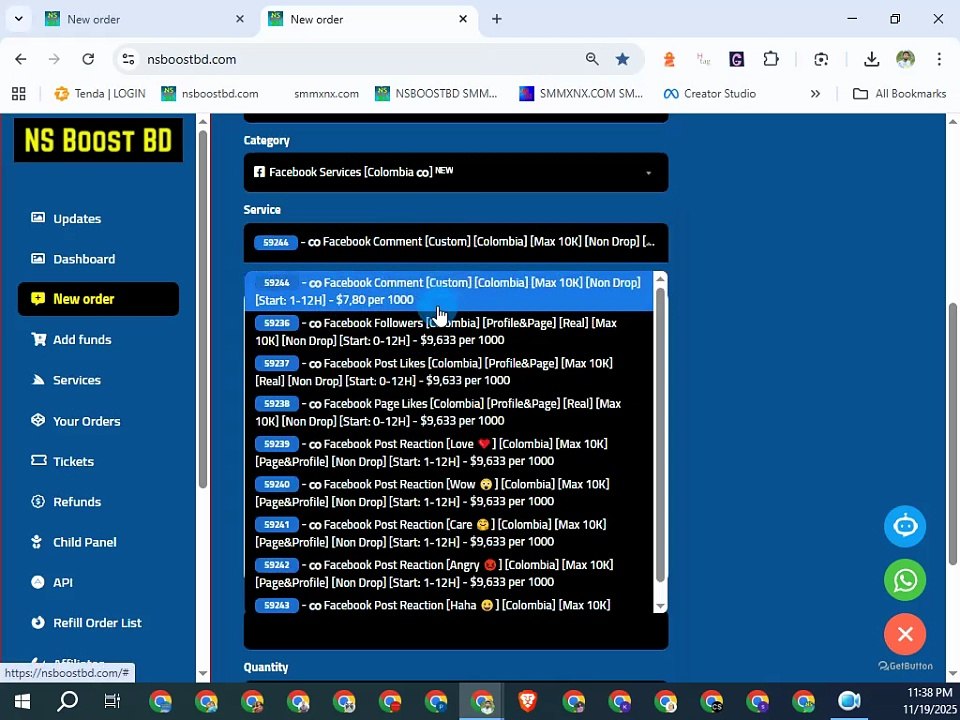Select service 59242 Post Reaction Angry
The width and height of the screenshot is (960, 720).
click(449, 574)
